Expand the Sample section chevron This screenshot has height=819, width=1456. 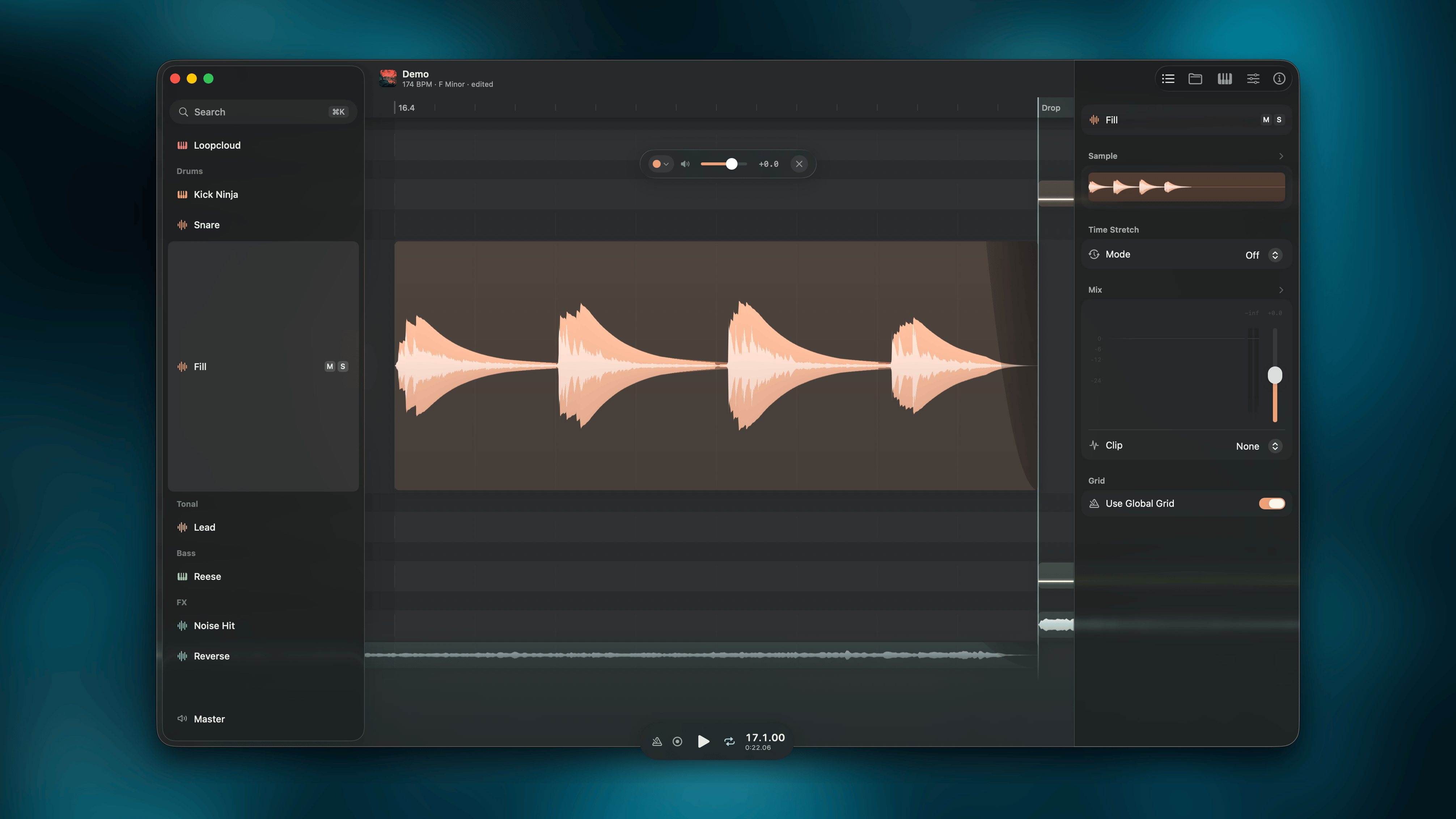(1281, 156)
